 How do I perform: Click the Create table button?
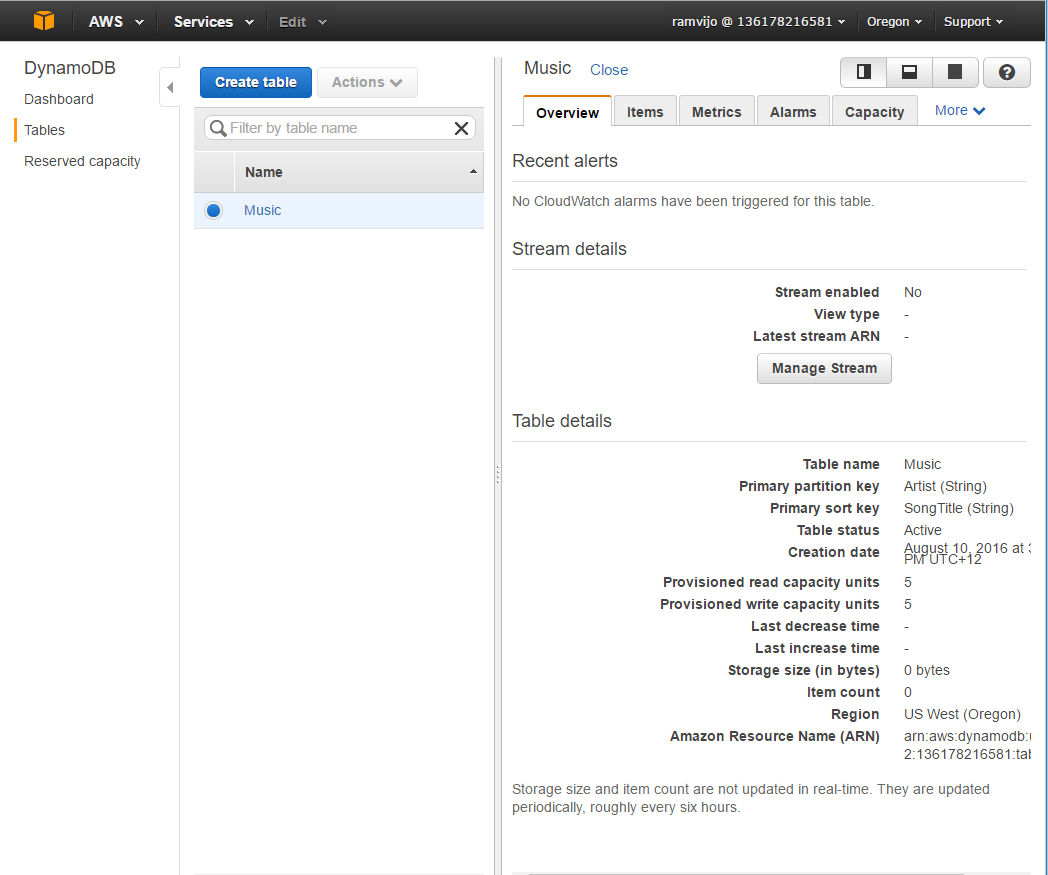pyautogui.click(x=255, y=82)
